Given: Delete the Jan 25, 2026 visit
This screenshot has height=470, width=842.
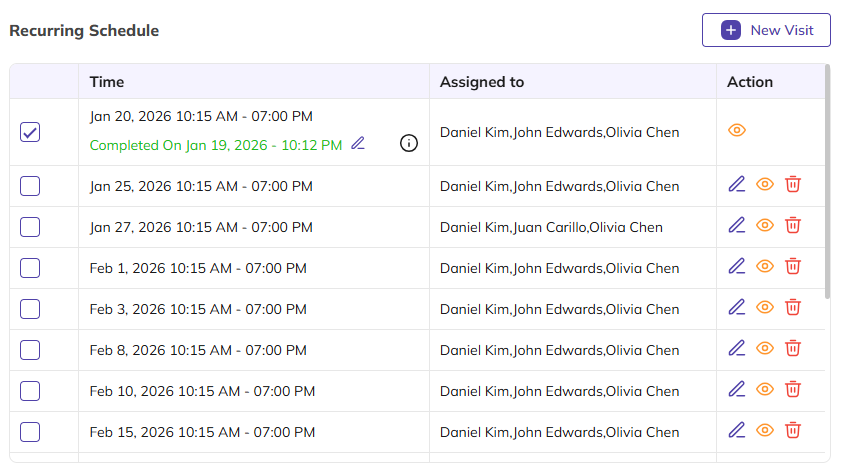Looking at the screenshot, I should (x=793, y=184).
